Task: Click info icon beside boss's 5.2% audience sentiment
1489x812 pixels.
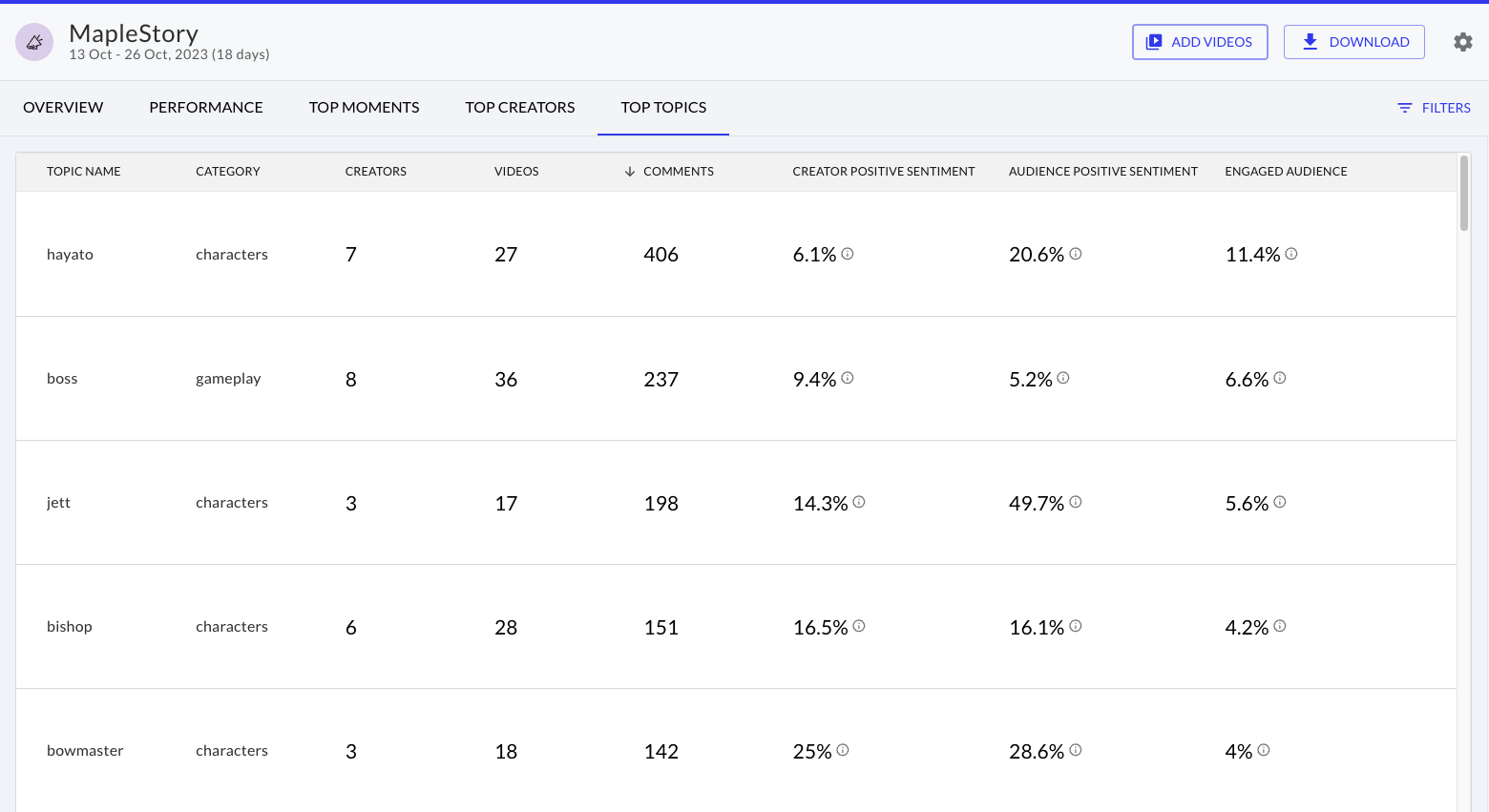Action: click(x=1063, y=378)
